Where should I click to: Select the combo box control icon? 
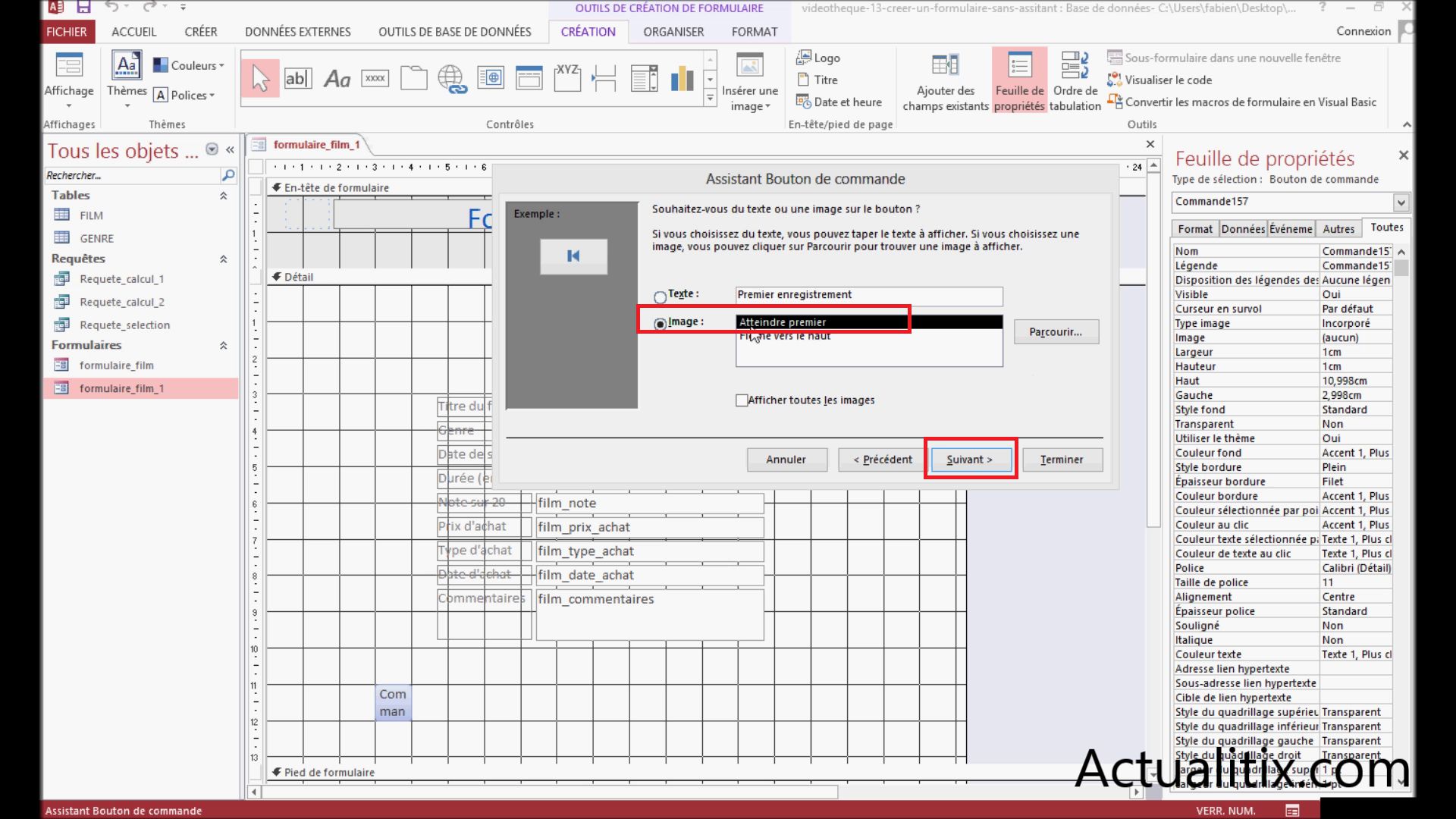tap(644, 78)
